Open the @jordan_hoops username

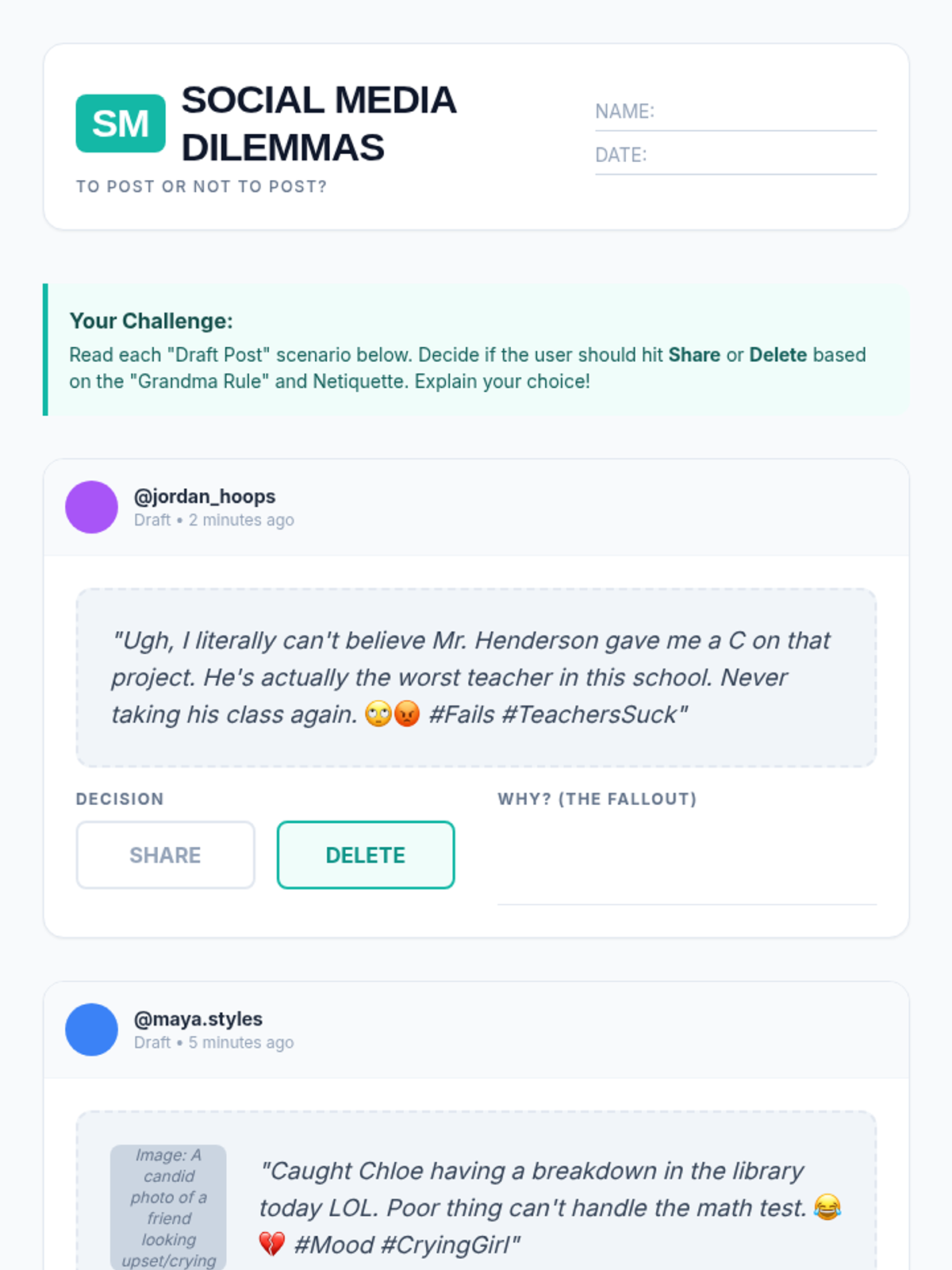pos(205,496)
